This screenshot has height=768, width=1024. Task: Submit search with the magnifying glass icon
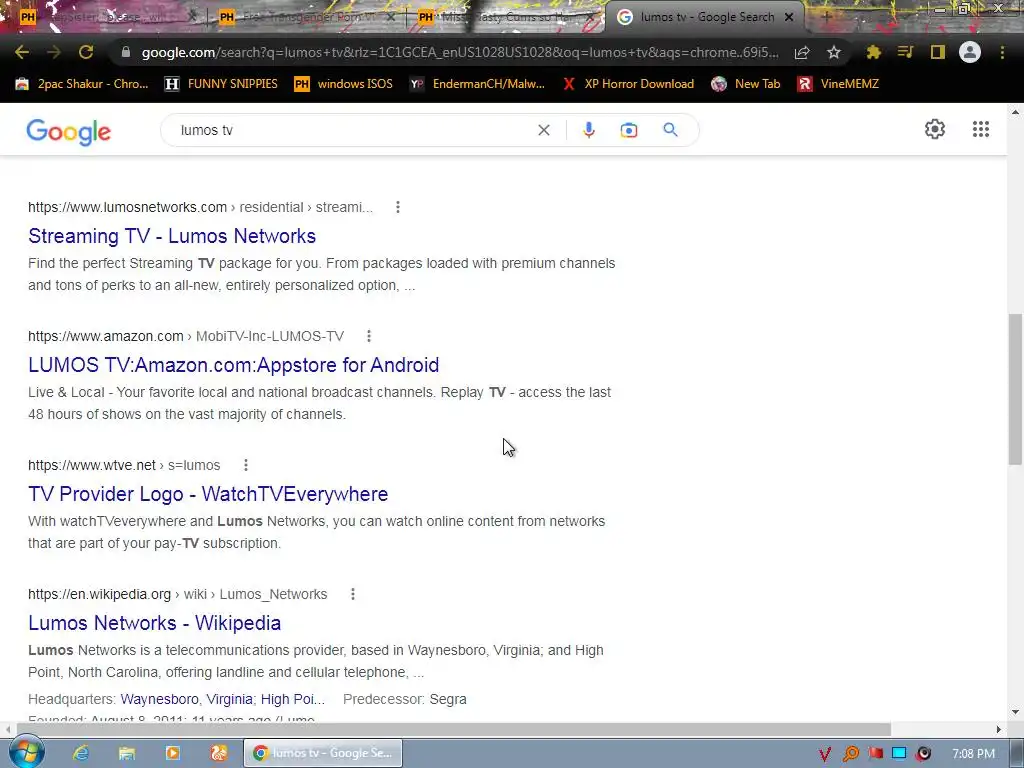tap(670, 130)
